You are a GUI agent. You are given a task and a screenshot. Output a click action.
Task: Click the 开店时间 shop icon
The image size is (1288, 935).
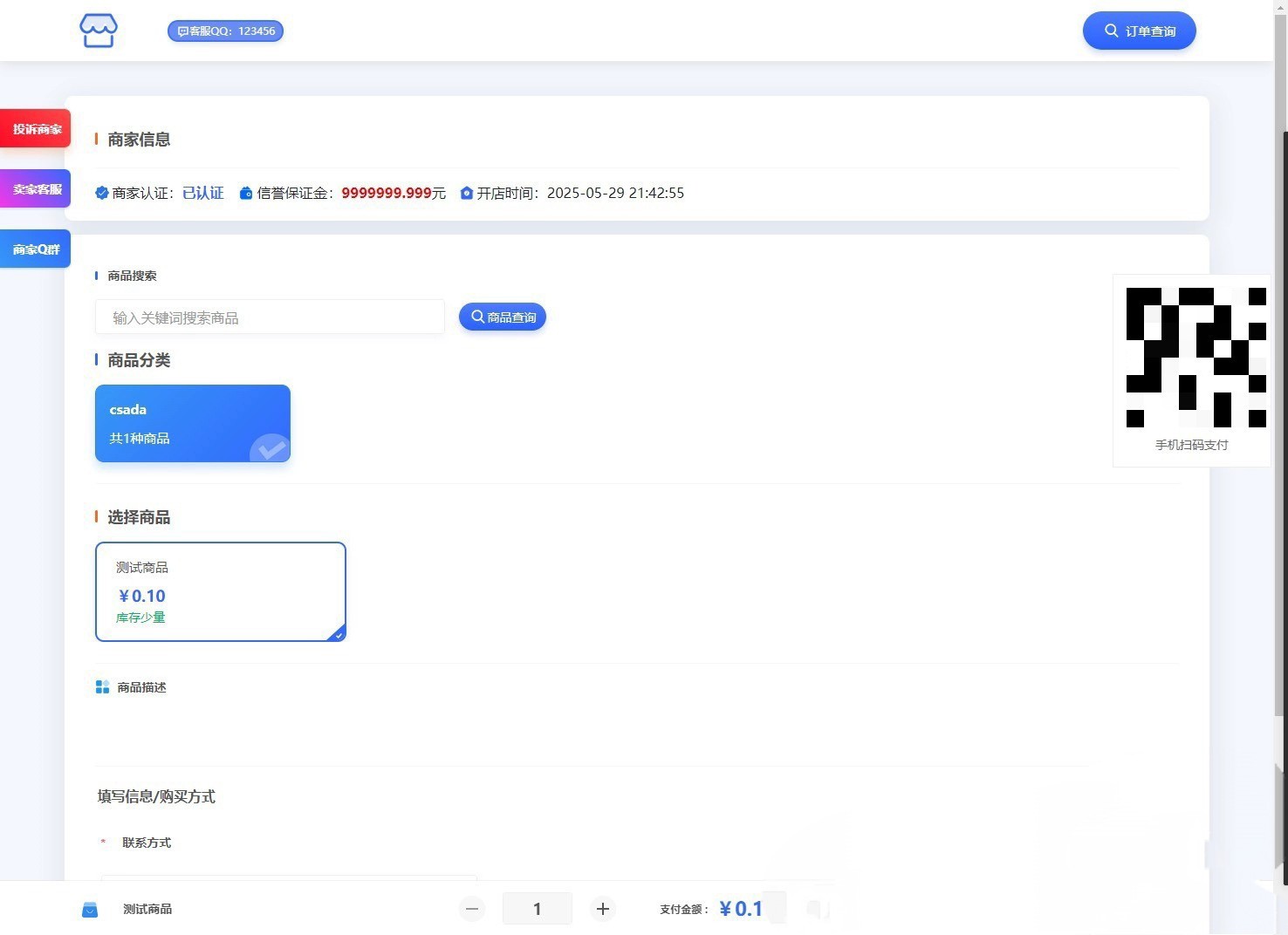coord(467,193)
